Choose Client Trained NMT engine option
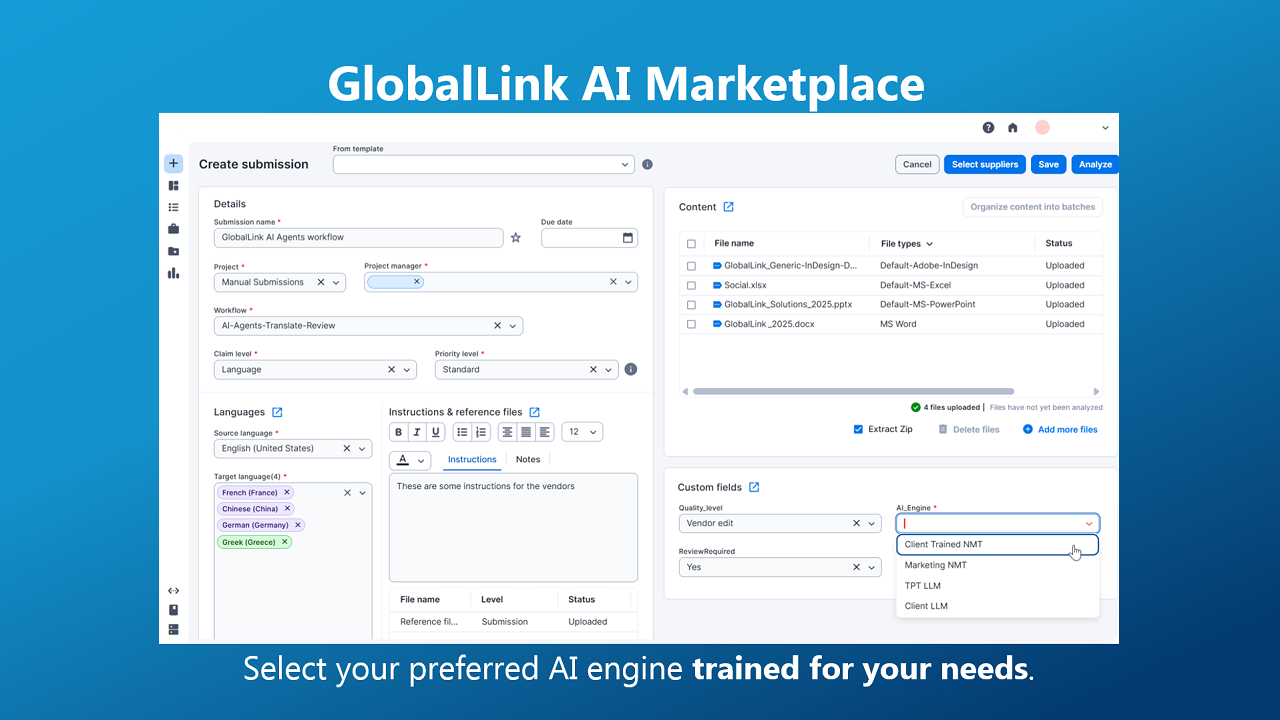The height and width of the screenshot is (720, 1280). 998,544
